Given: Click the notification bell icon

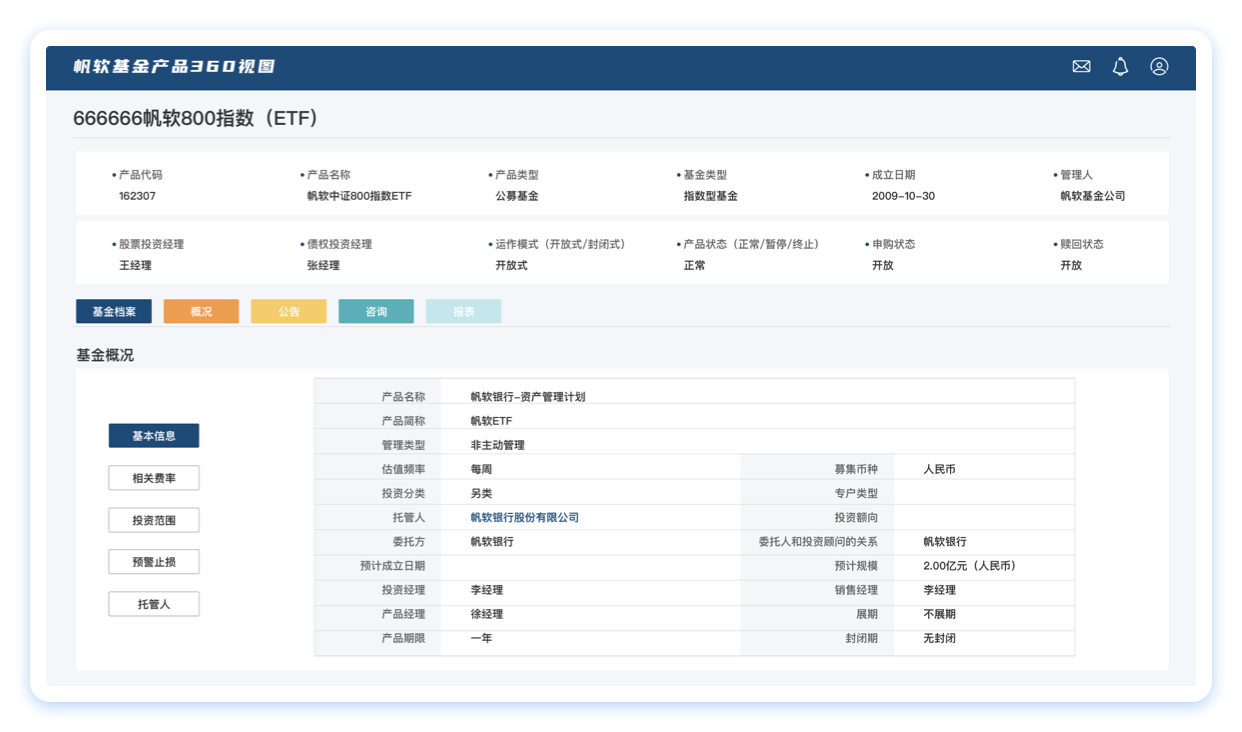Looking at the screenshot, I should 1120,67.
